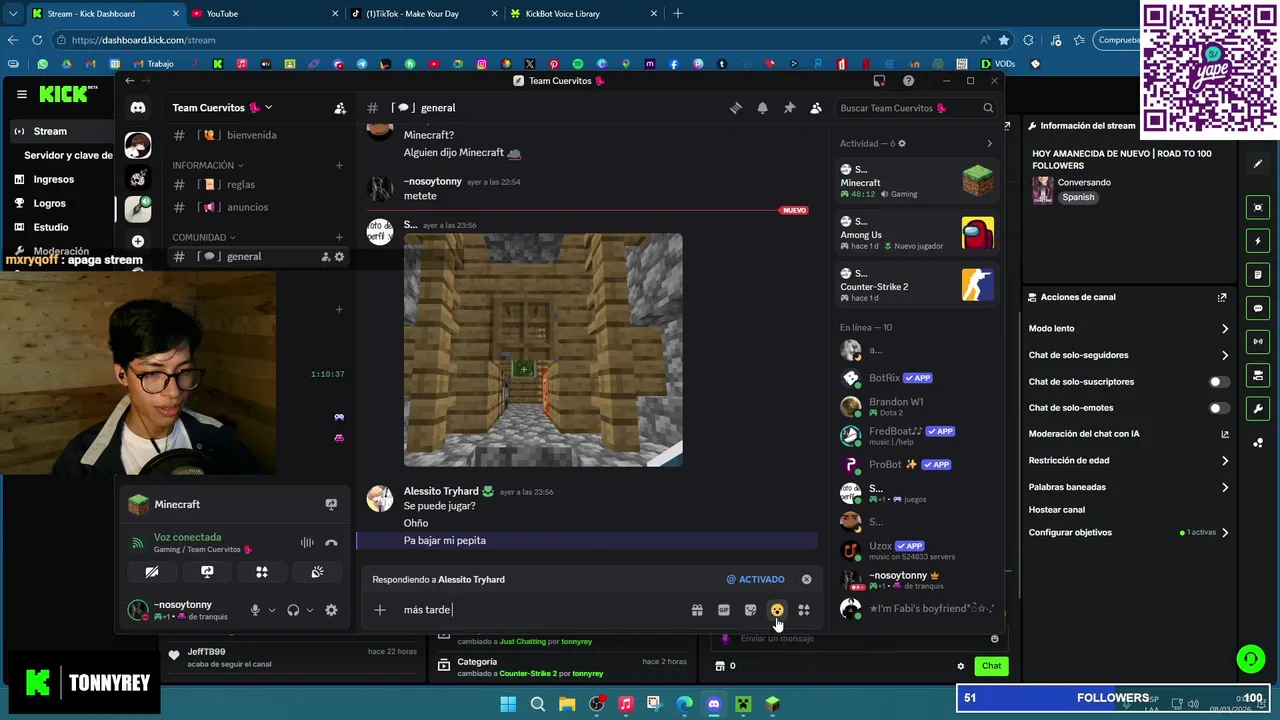This screenshot has width=1280, height=720.
Task: Toggle Chat de solo-suscriptores switch
Action: 1219,382
